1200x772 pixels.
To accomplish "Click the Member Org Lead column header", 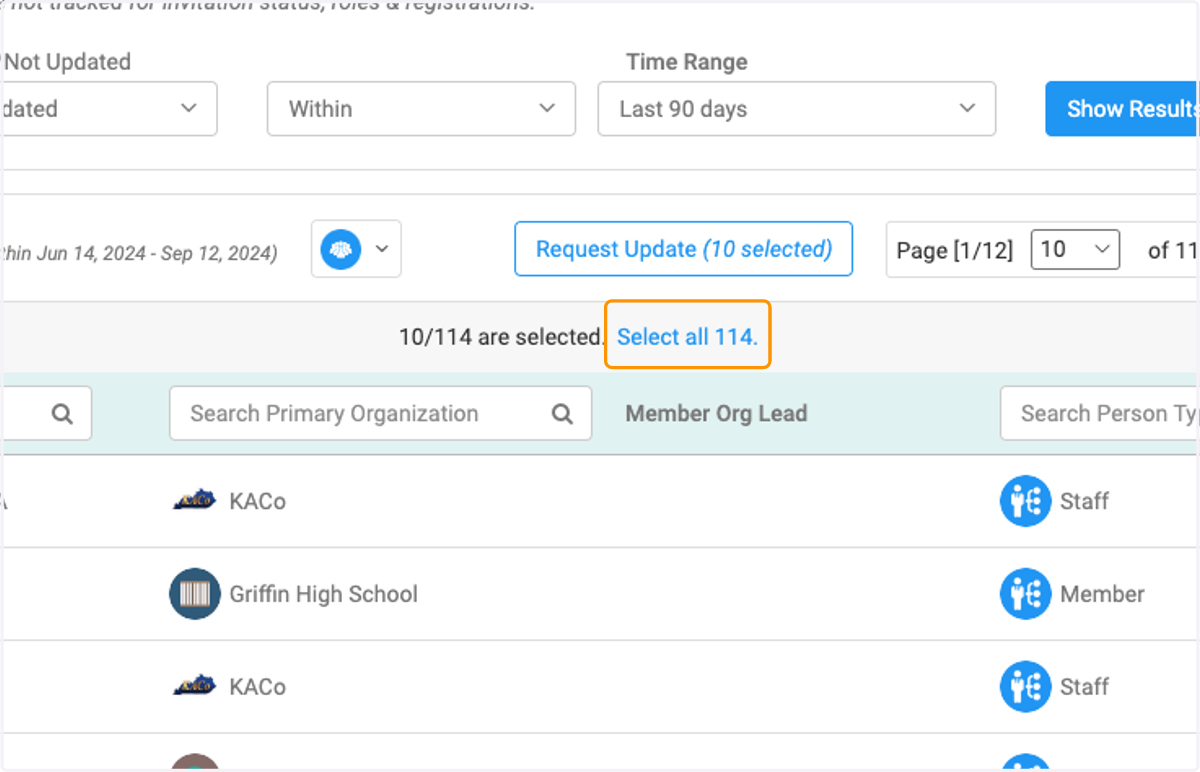I will (x=716, y=414).
